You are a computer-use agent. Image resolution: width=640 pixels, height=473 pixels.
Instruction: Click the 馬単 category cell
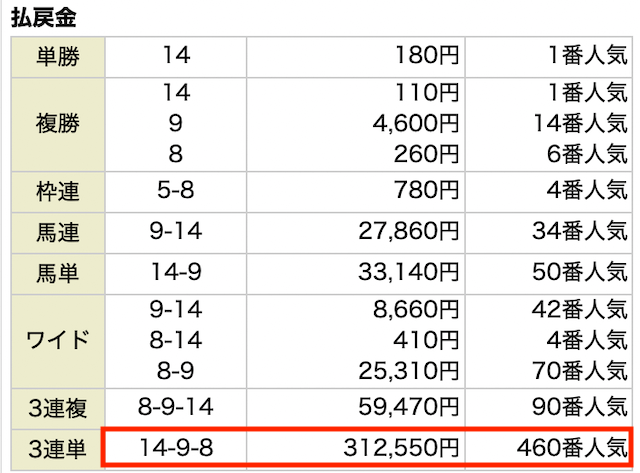pos(58,273)
